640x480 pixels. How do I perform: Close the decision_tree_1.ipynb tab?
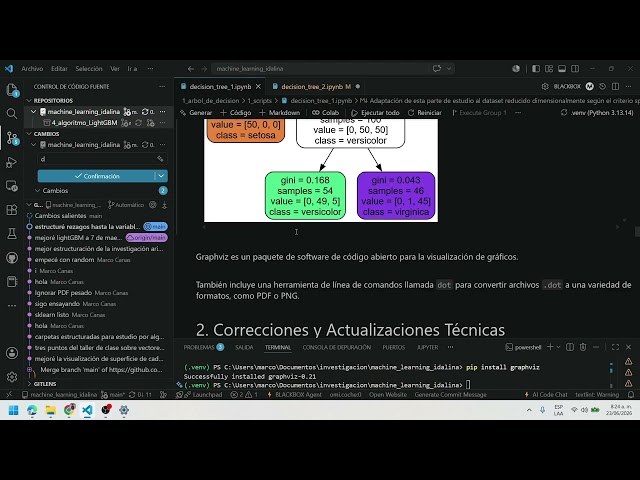(x=258, y=87)
